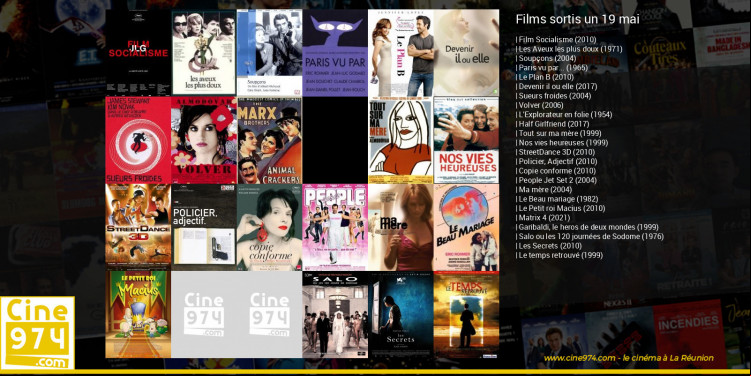Open the Film Socialisme poster
The image size is (751, 376).
(138, 53)
